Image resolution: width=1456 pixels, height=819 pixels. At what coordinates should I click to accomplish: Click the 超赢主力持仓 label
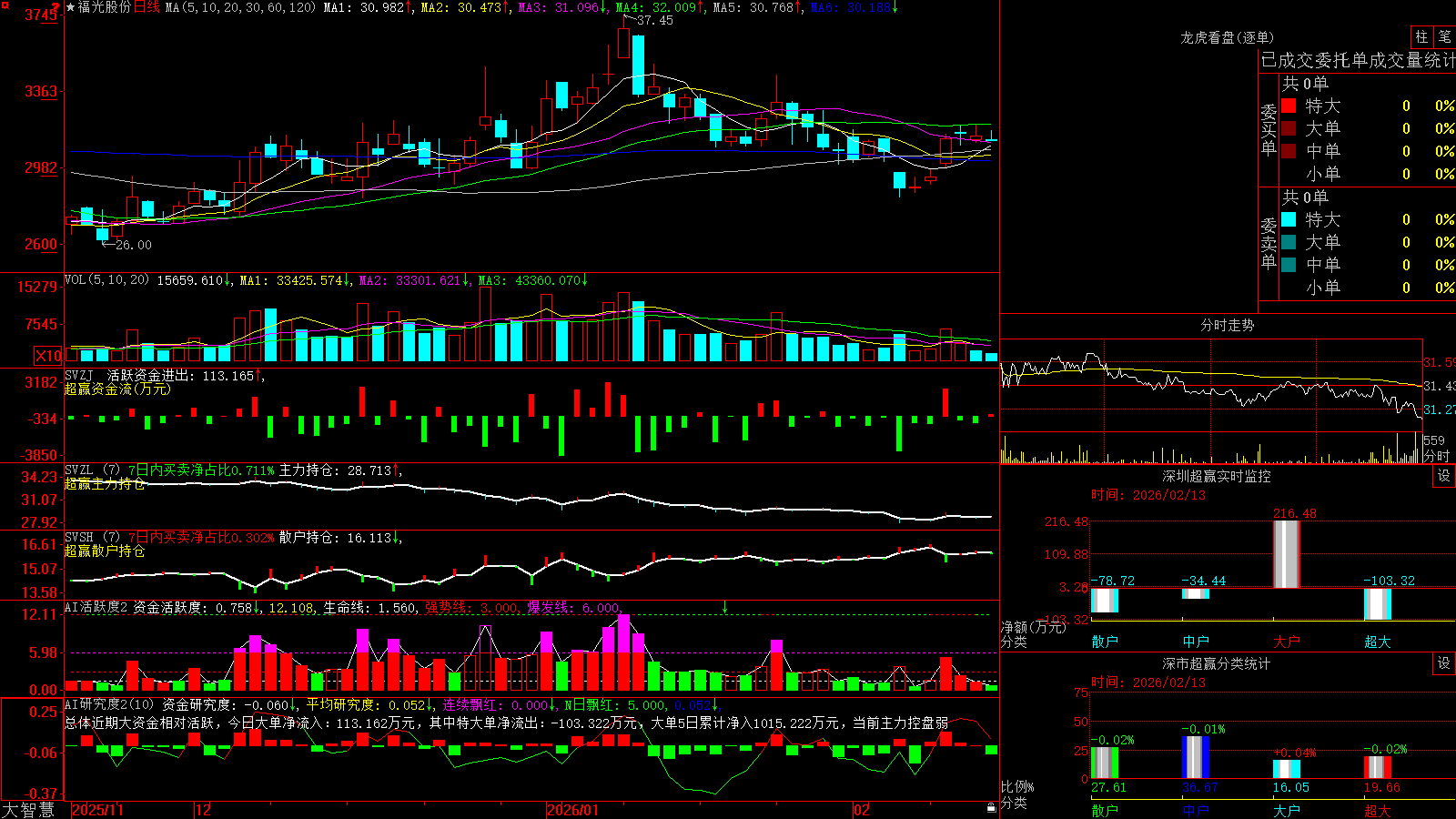pyautogui.click(x=105, y=483)
